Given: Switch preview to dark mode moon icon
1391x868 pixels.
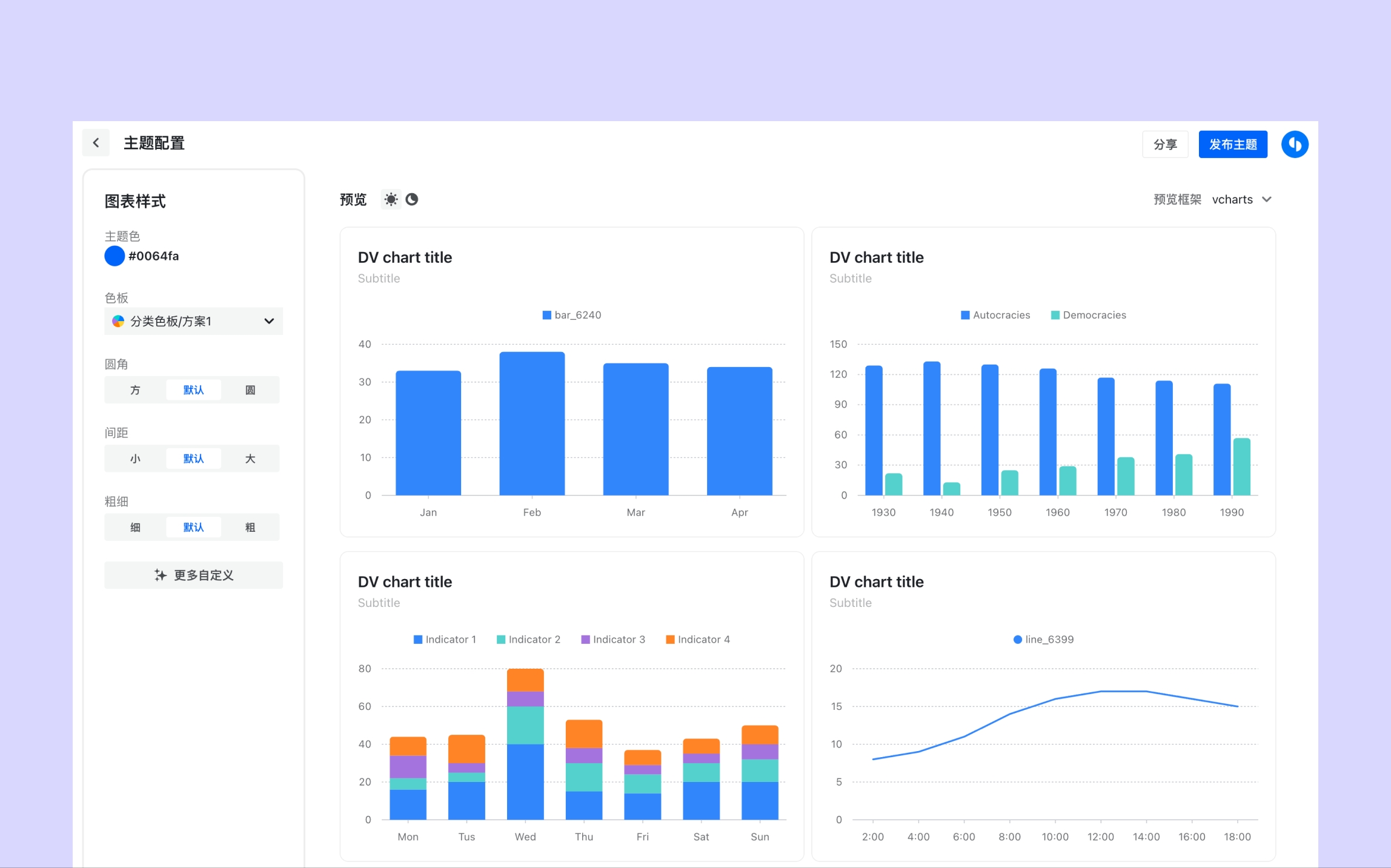Looking at the screenshot, I should tap(412, 199).
